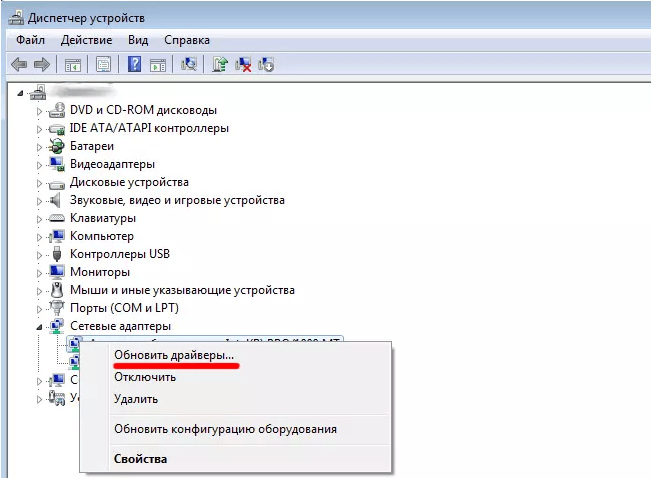The width and height of the screenshot is (656, 487).
Task: Collapse the root computer tree node
Action: click(20, 93)
